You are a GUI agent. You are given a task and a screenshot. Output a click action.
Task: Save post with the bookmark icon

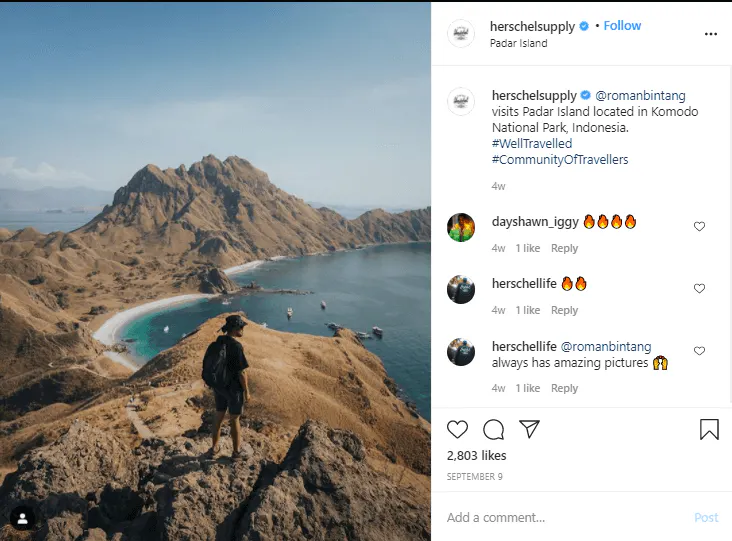[x=709, y=430]
